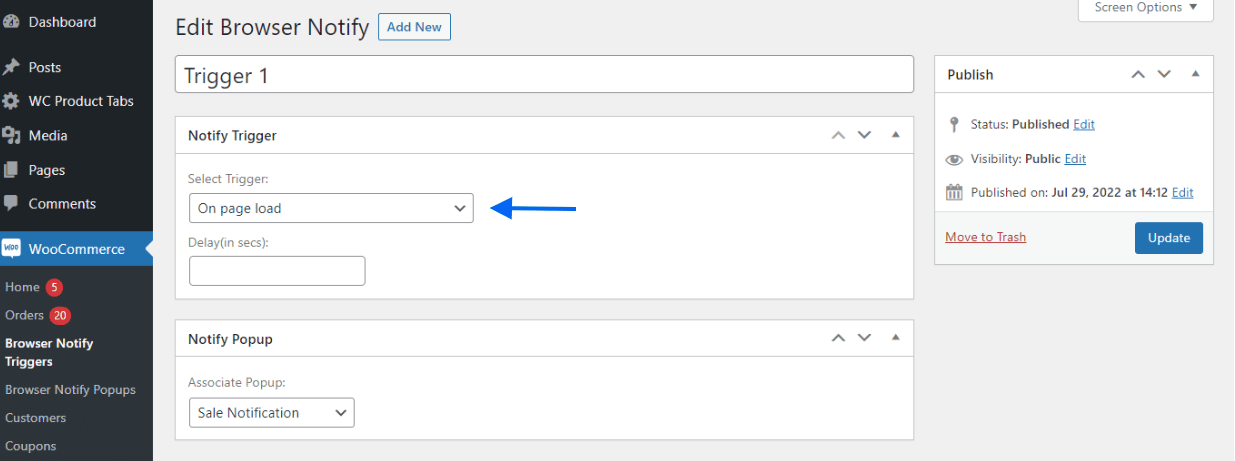
Task: Click the WooCommerce logo icon
Action: point(11,249)
